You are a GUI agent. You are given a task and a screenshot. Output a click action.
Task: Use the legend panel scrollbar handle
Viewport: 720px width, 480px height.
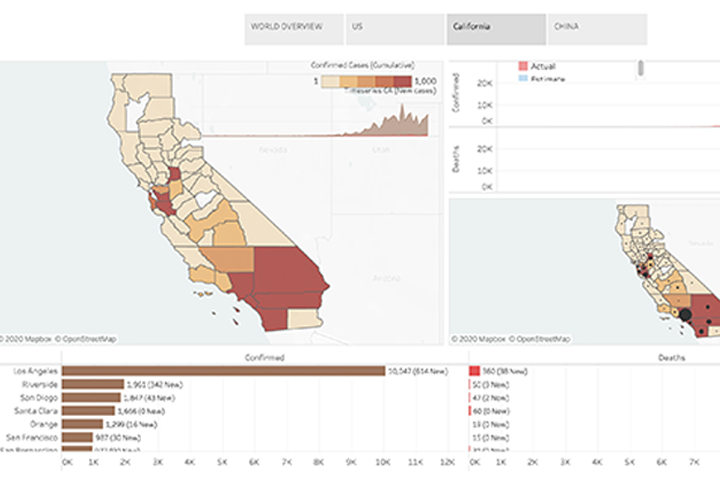641,68
